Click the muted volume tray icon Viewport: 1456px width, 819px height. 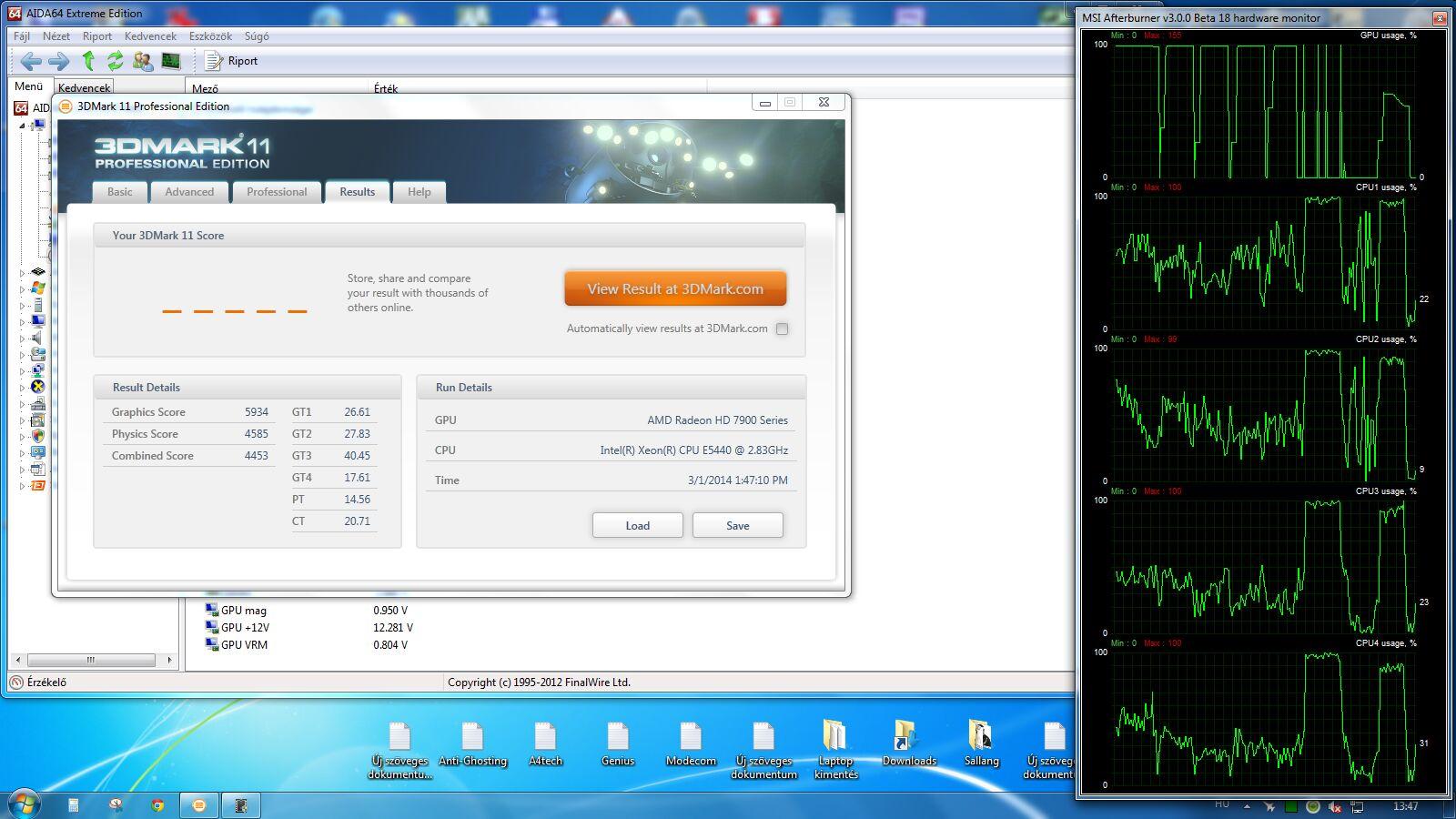1335,806
